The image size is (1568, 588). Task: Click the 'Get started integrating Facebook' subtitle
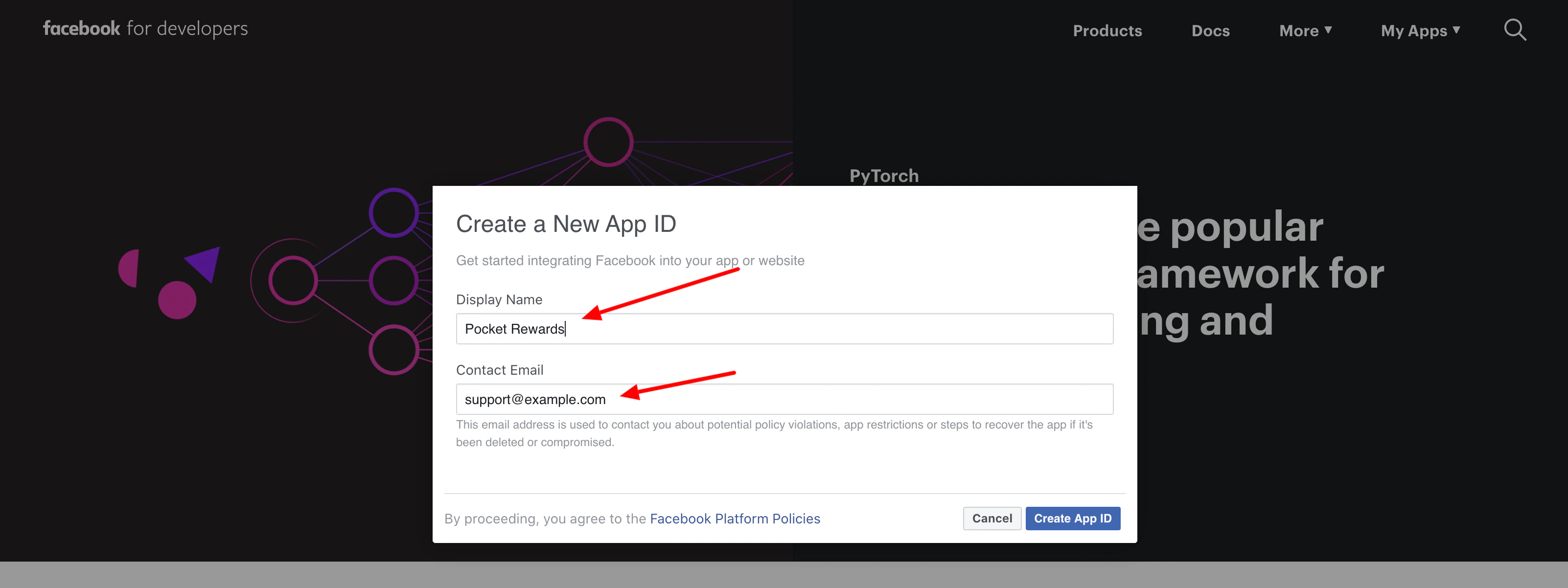630,261
